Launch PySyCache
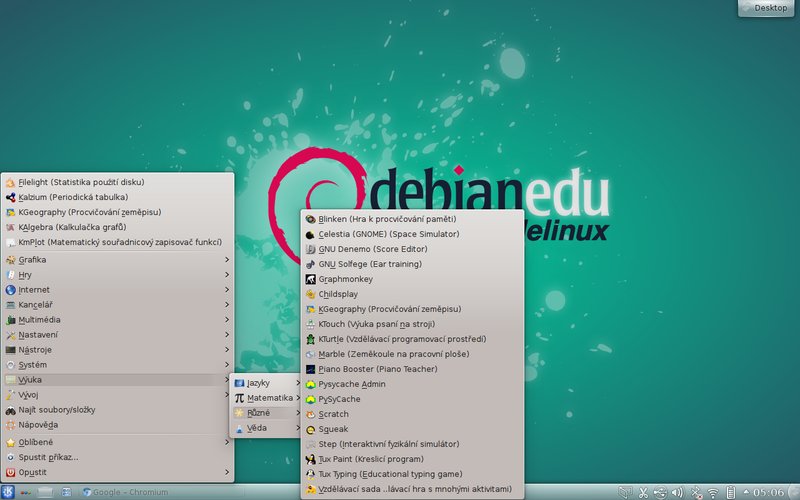Viewport: 800px width, 500px height. [412, 399]
